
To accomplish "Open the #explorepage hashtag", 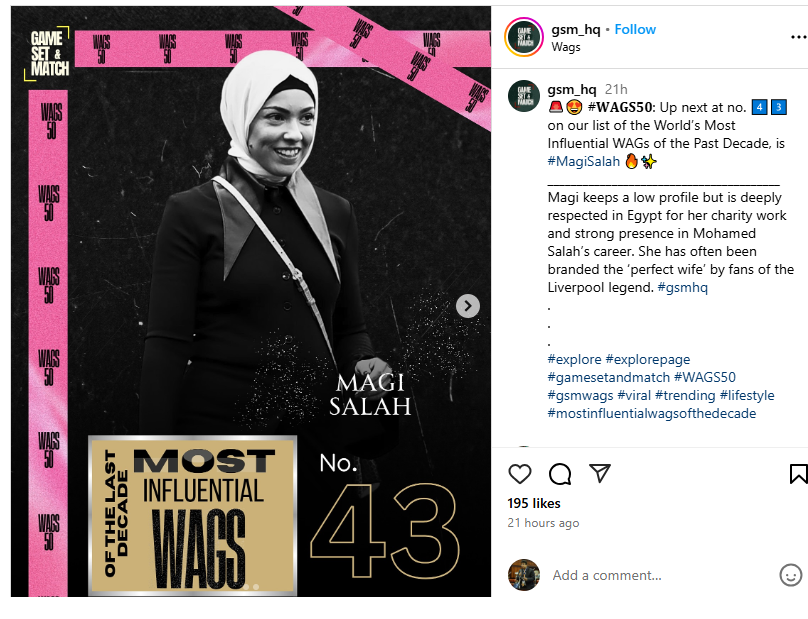I will pyautogui.click(x=648, y=359).
